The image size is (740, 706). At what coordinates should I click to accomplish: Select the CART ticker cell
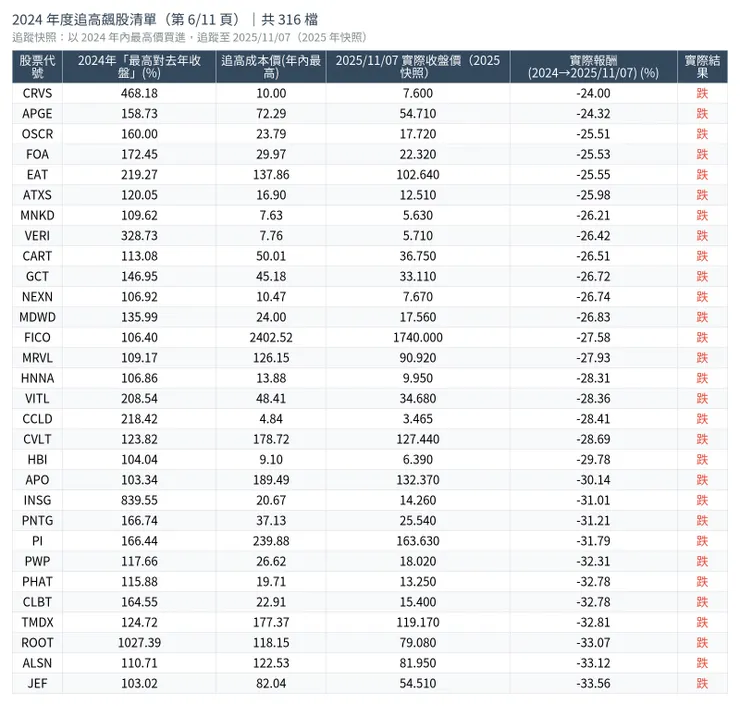click(x=37, y=256)
